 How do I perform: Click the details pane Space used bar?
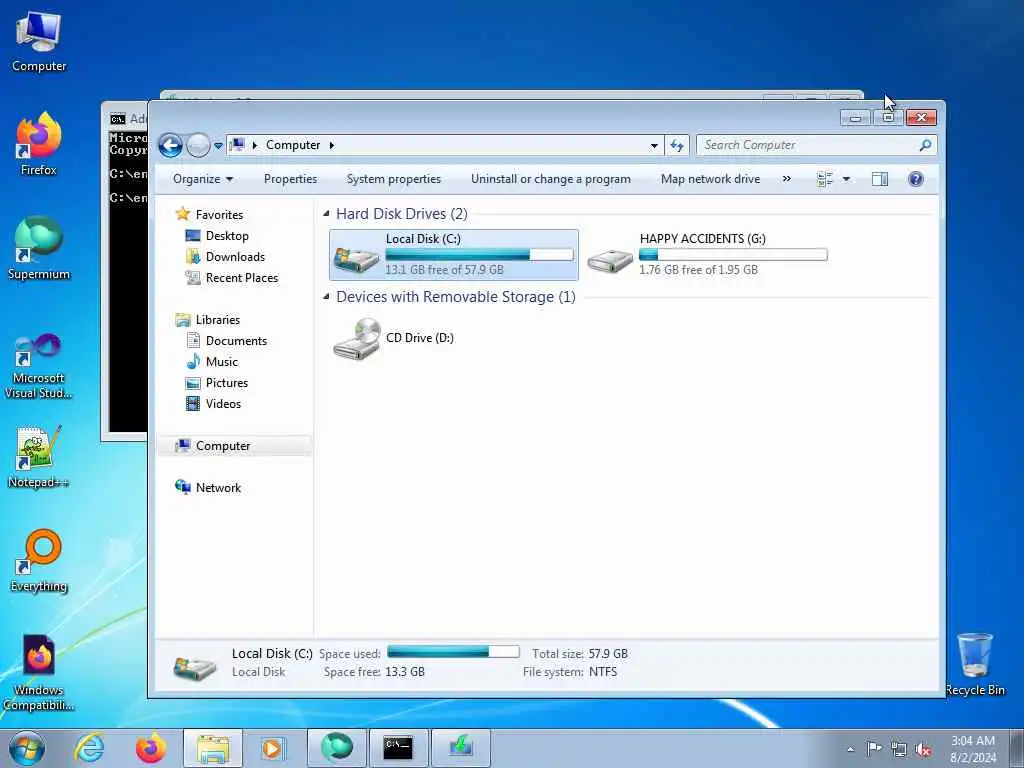point(453,652)
